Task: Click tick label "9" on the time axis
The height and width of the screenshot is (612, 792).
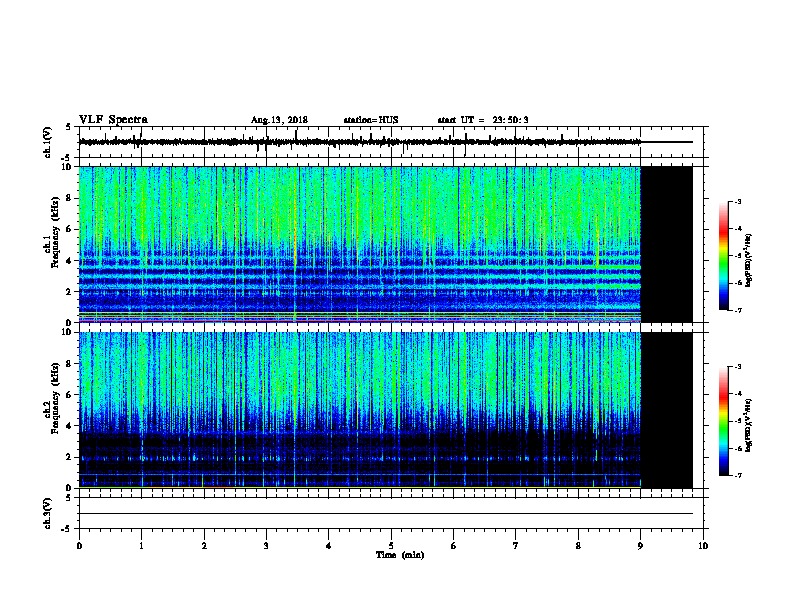Action: coord(640,546)
